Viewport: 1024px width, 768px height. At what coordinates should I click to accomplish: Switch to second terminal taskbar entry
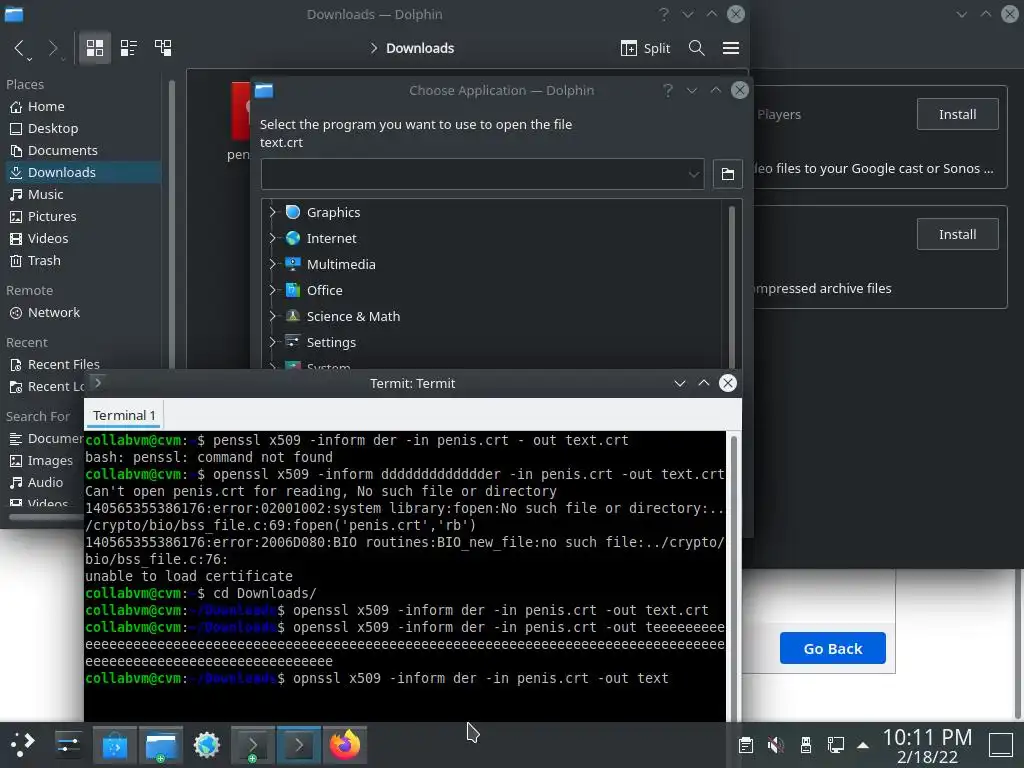299,745
